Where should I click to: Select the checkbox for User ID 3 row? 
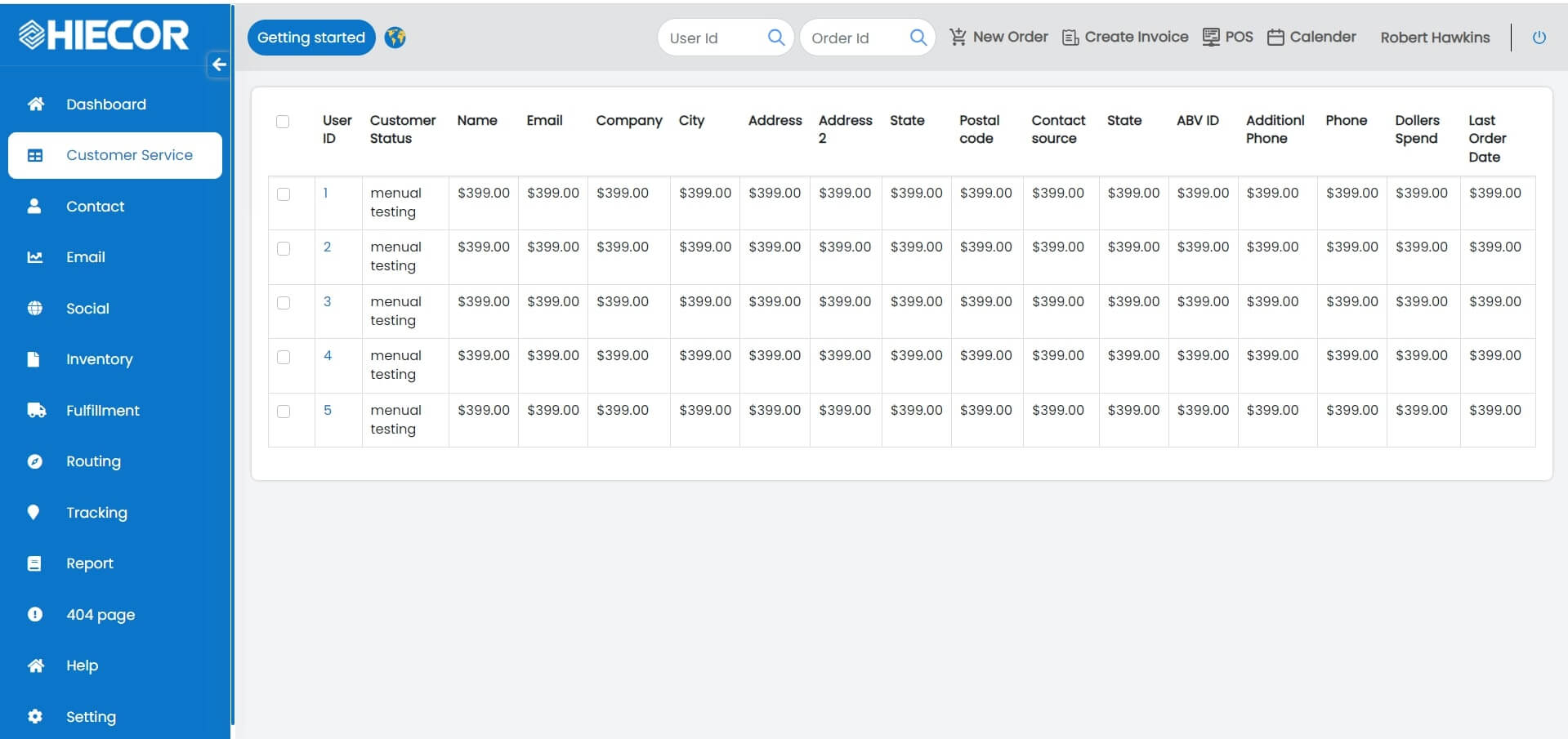(x=284, y=303)
